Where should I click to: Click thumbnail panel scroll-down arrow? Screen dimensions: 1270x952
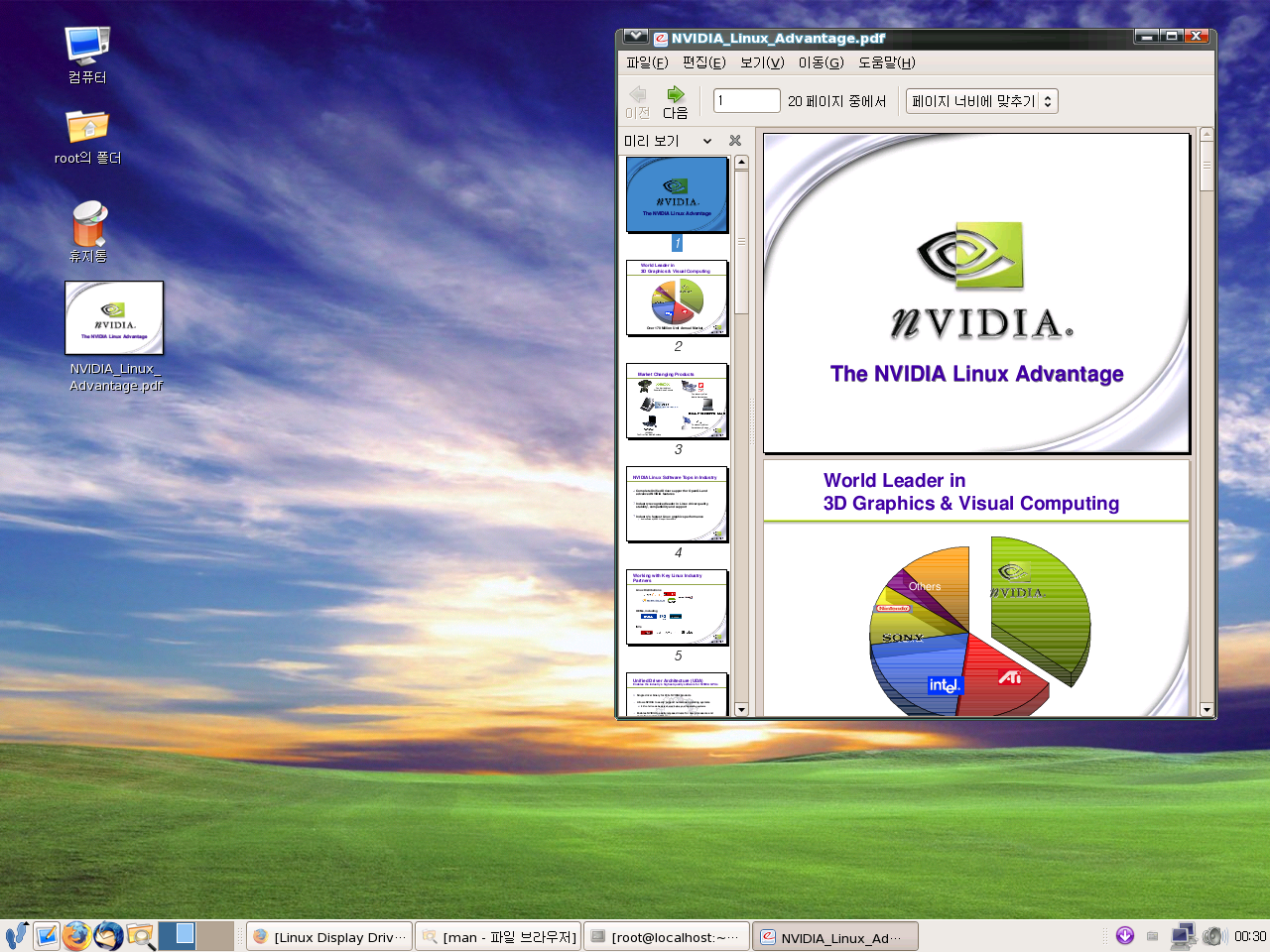point(741,709)
